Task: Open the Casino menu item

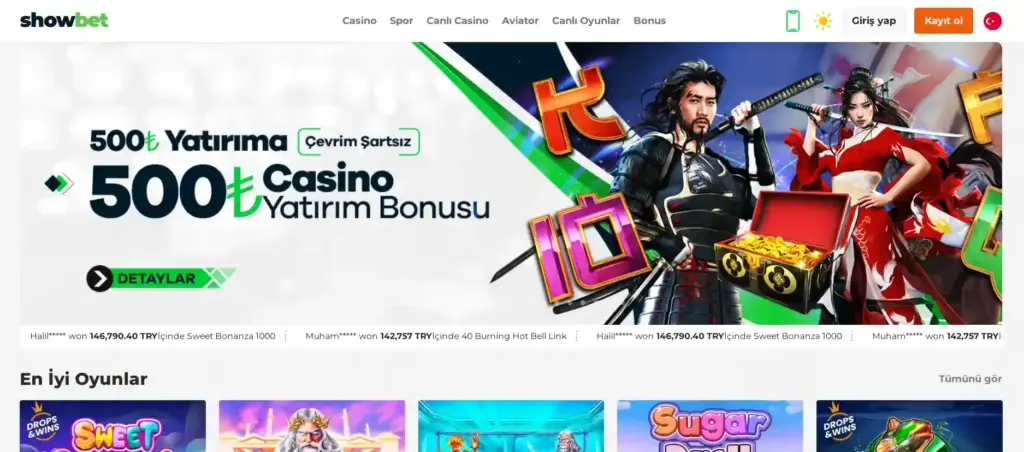Action: click(x=359, y=21)
